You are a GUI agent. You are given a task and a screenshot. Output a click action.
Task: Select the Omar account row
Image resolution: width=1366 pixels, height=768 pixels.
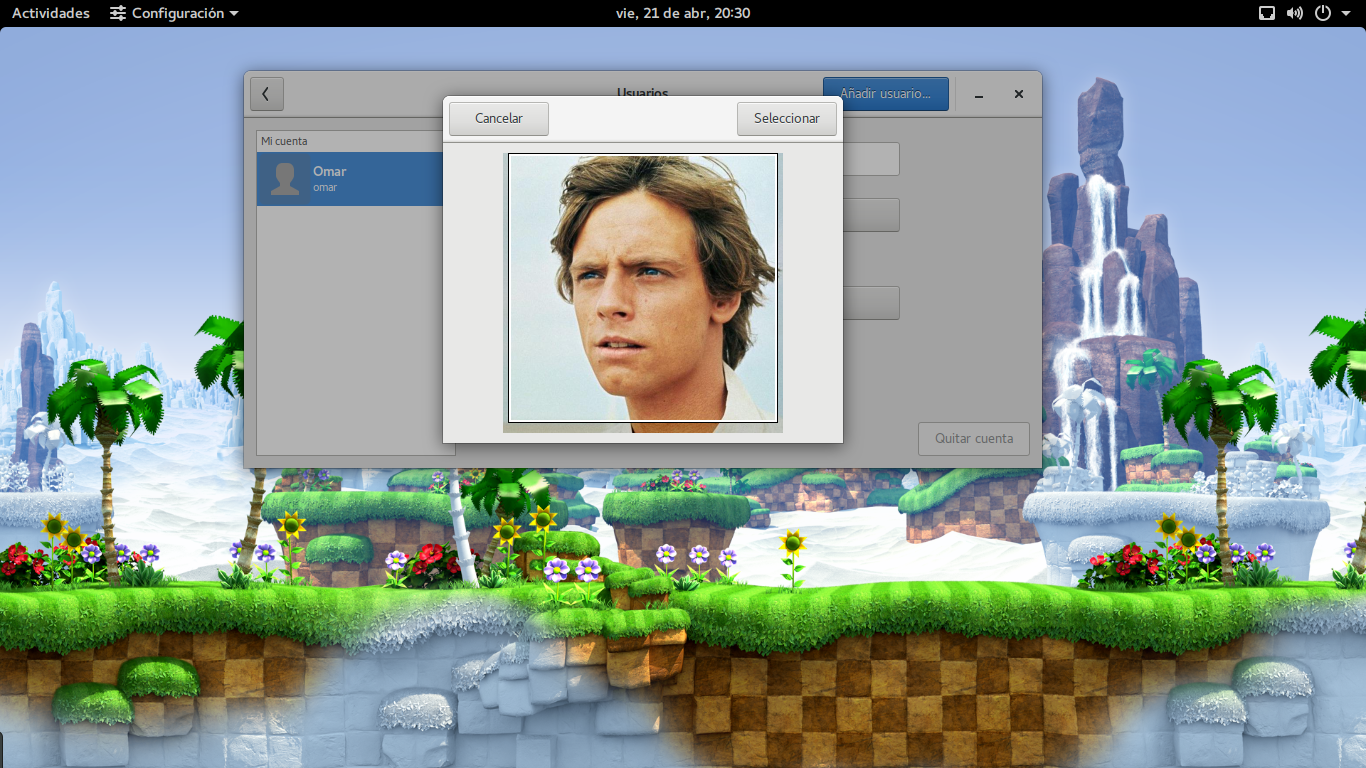click(x=350, y=179)
